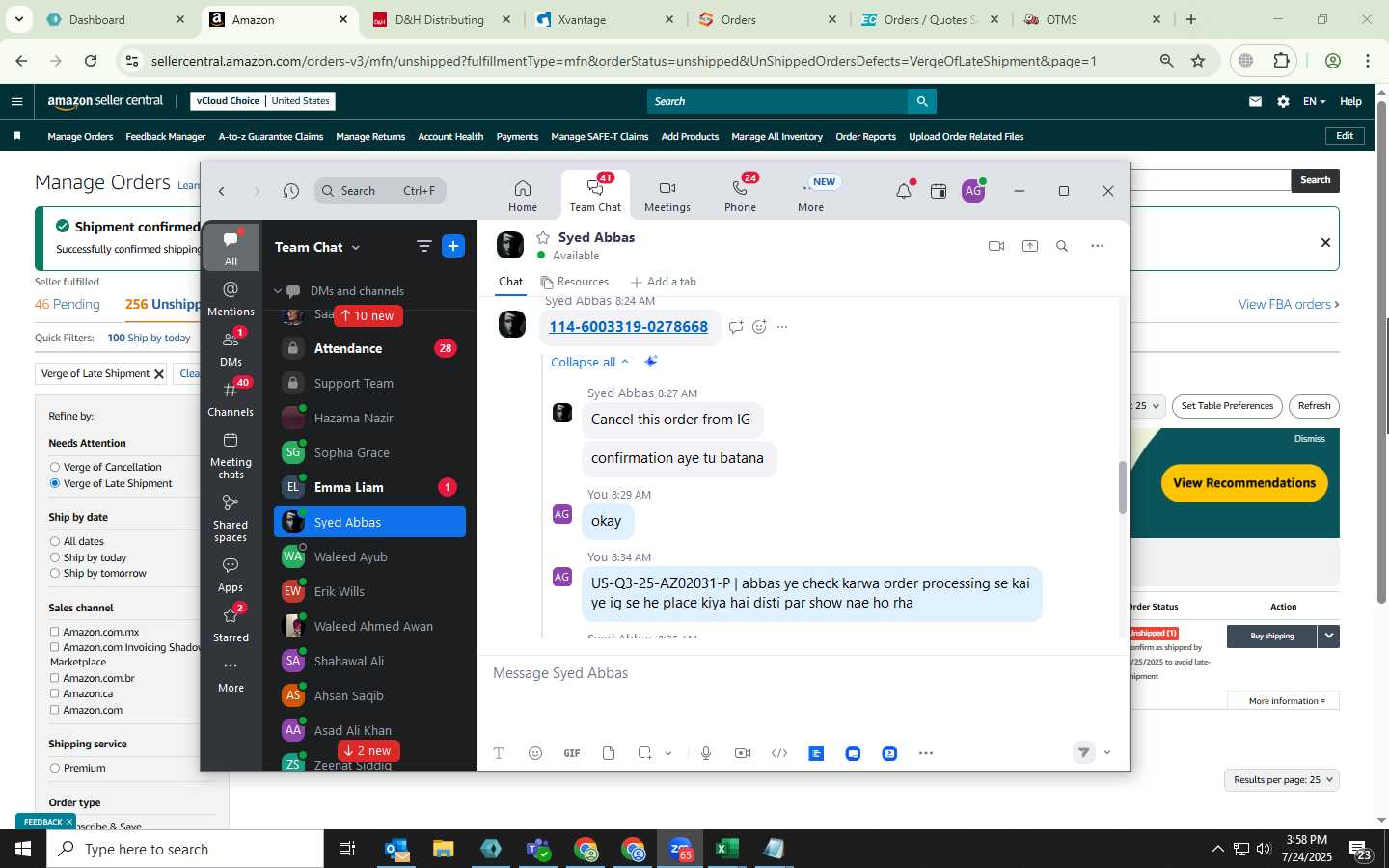Insert a code snippet
The image size is (1389, 868).
point(779,753)
